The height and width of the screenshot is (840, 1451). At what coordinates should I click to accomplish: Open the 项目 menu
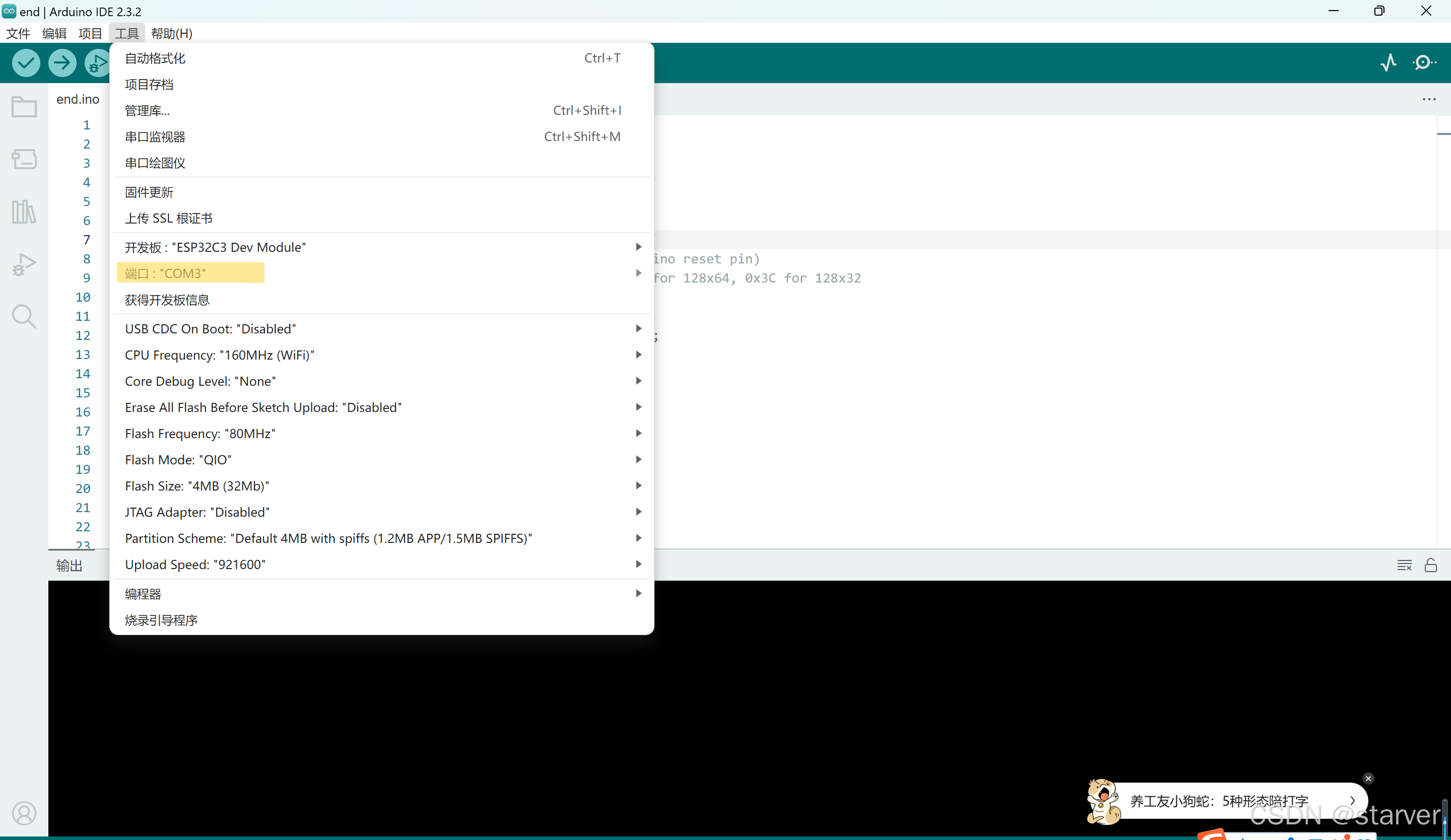click(x=90, y=33)
